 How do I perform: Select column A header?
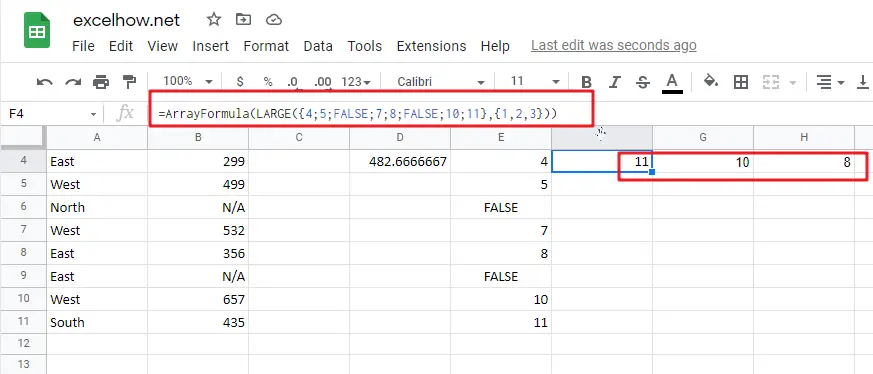coord(97,137)
